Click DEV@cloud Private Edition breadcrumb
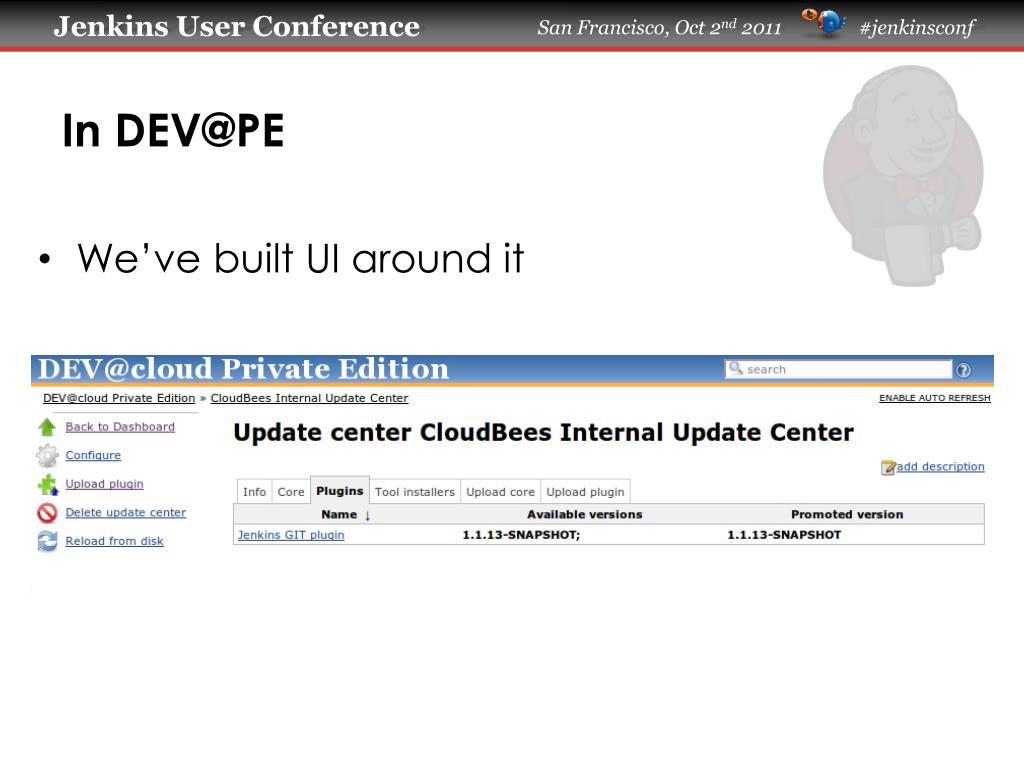The image size is (1024, 768). click(119, 398)
